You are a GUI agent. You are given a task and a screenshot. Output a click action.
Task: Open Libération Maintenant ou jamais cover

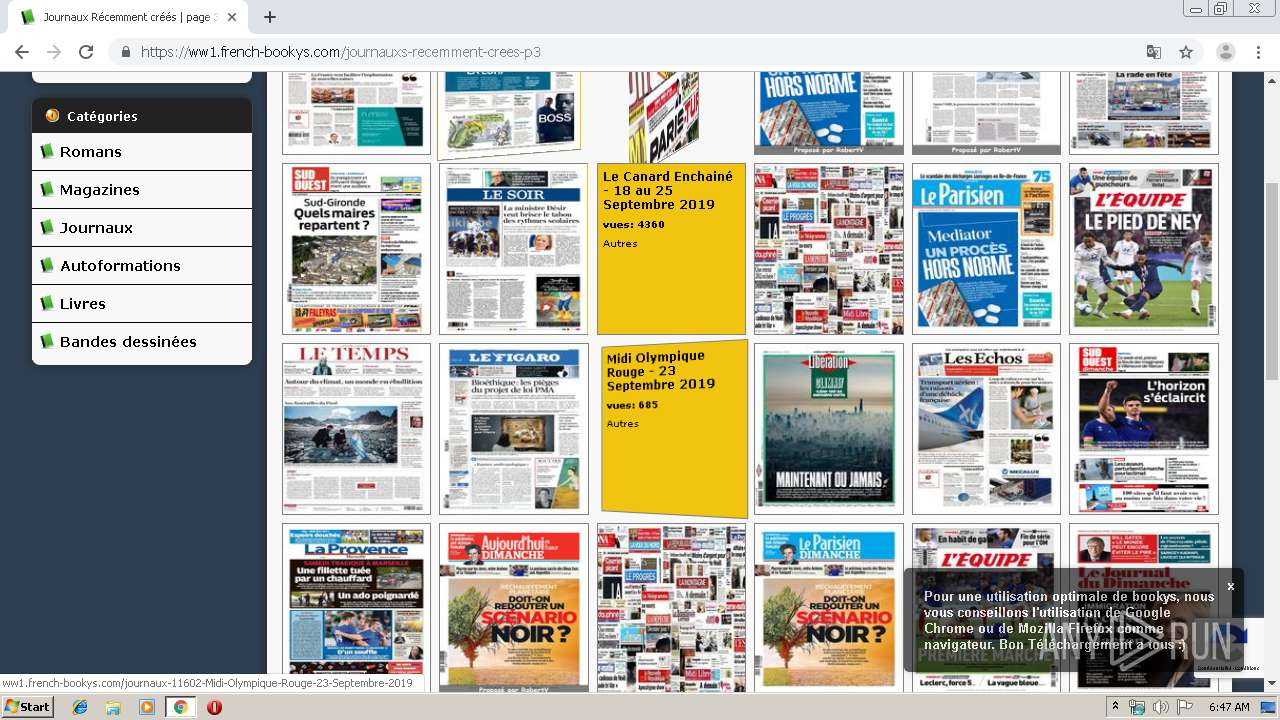828,429
